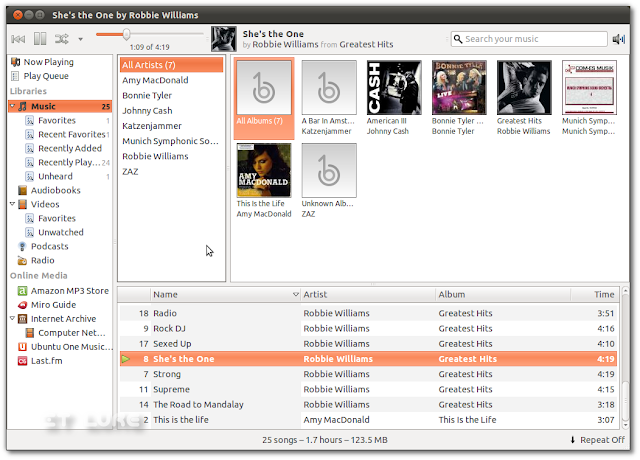
Task: Pause the current song
Action: pyautogui.click(x=40, y=39)
